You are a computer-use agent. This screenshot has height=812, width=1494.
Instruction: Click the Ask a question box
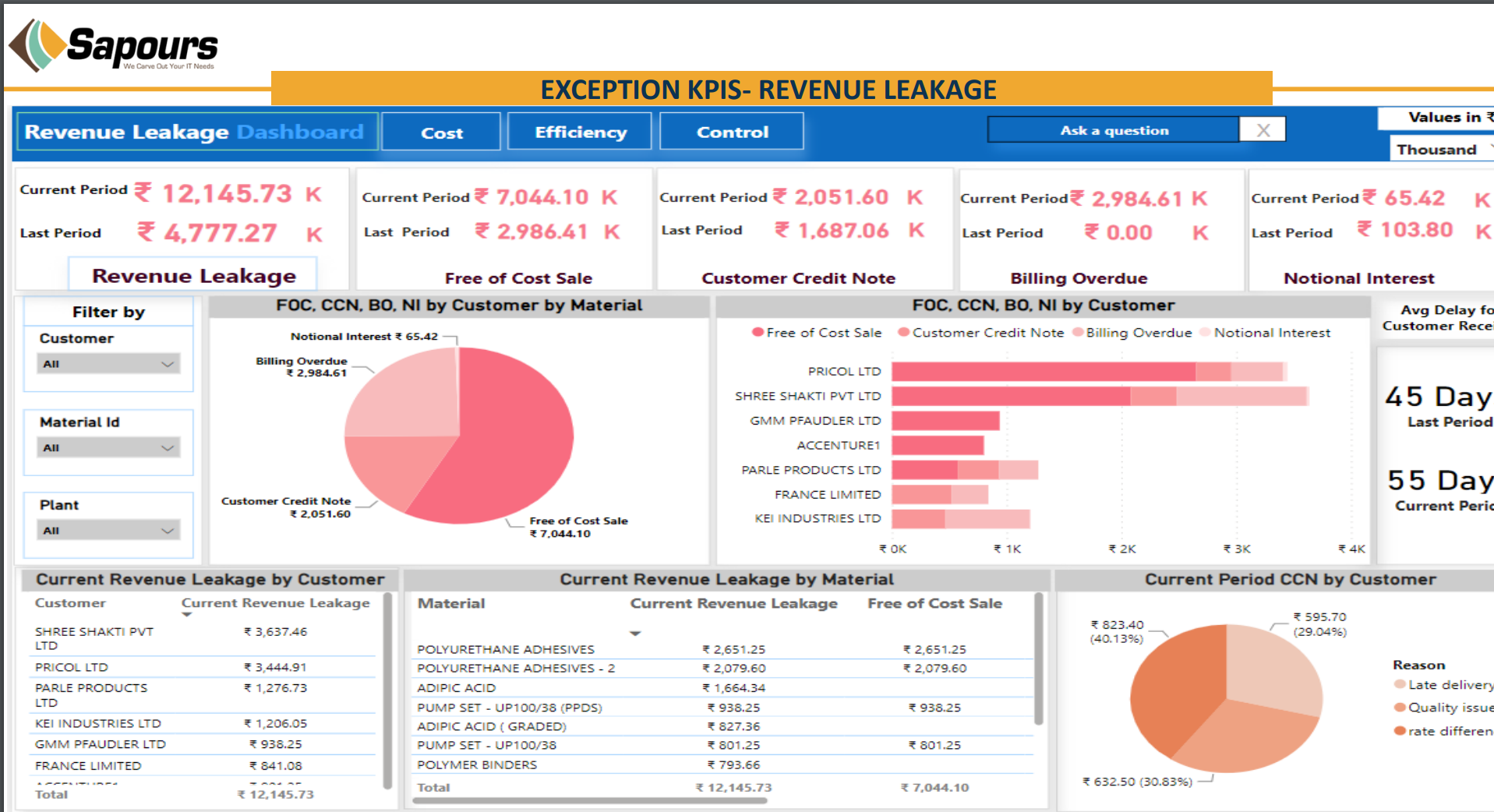[1113, 130]
